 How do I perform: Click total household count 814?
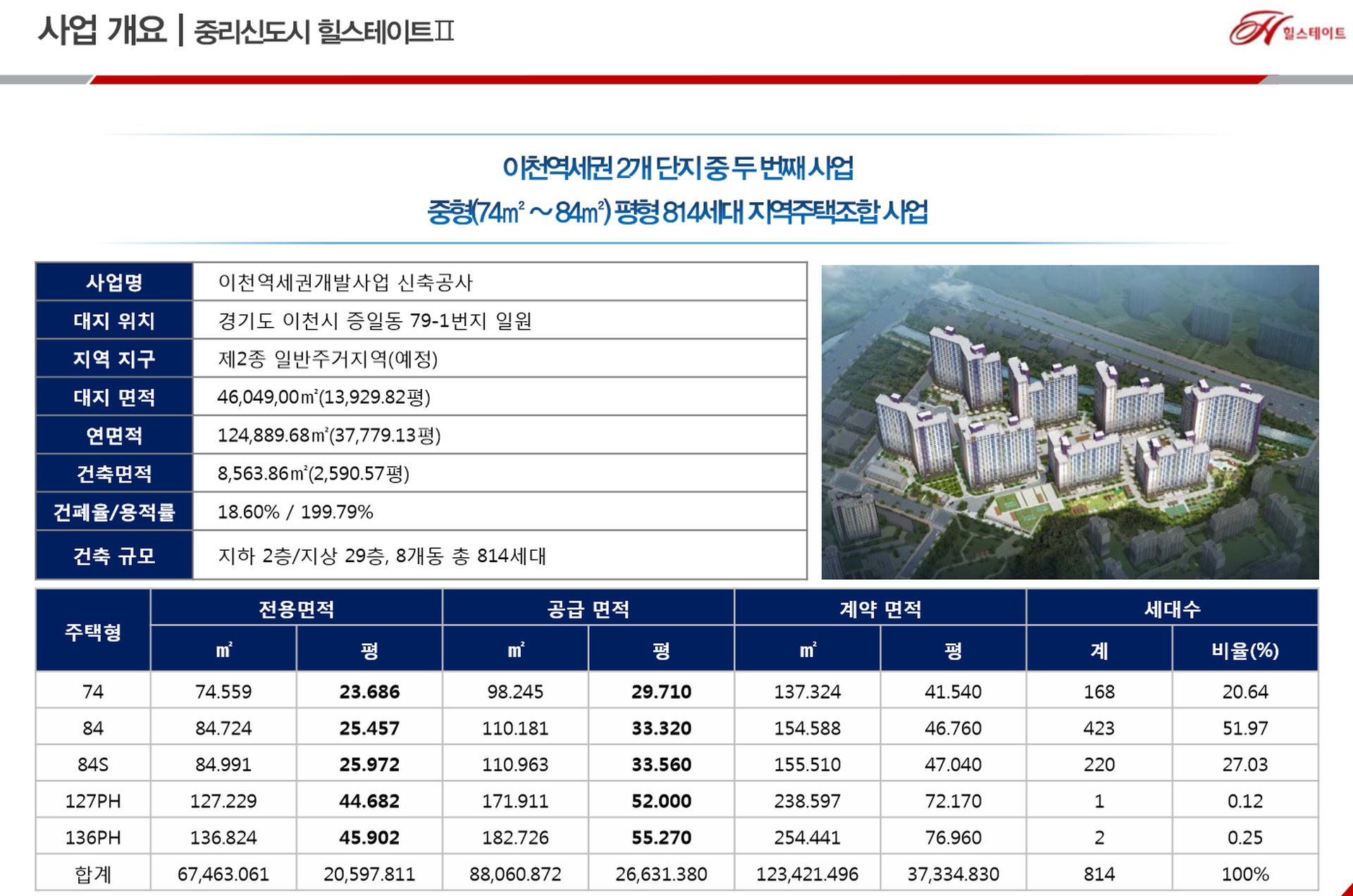pos(1099,874)
